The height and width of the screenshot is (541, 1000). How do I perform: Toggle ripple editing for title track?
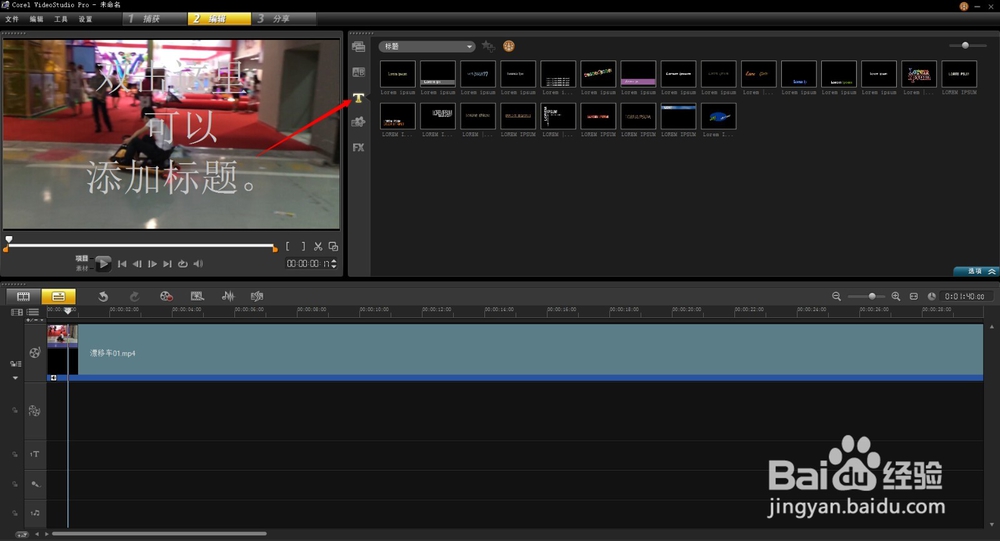pos(15,454)
